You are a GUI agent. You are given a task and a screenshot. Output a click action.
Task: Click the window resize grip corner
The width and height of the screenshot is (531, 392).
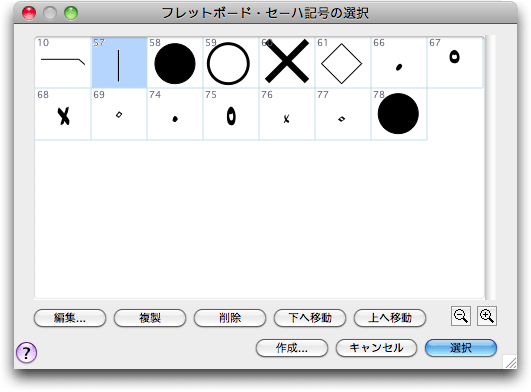pos(510,362)
